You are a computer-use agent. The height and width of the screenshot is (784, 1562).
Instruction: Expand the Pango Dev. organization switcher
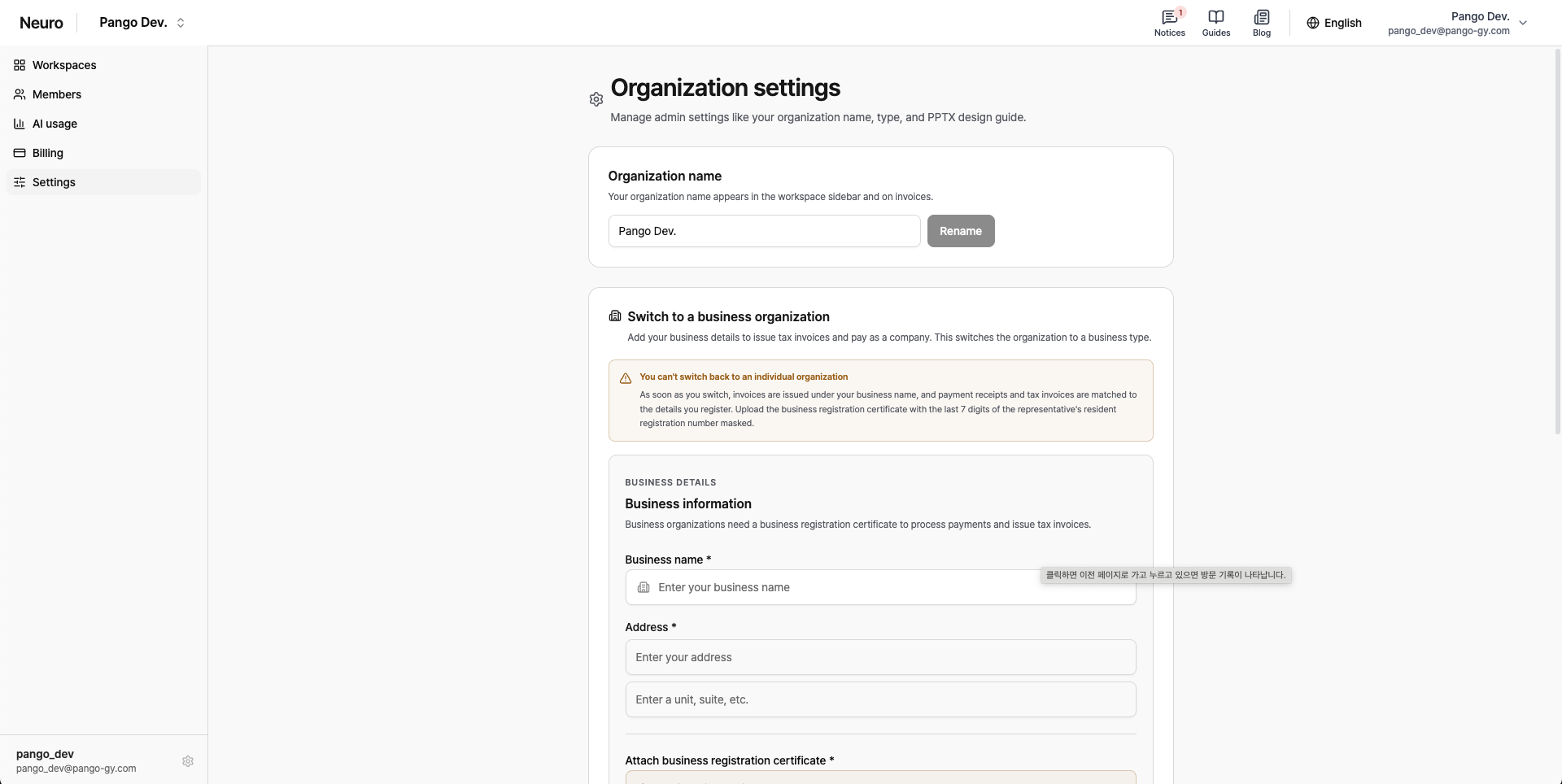142,23
